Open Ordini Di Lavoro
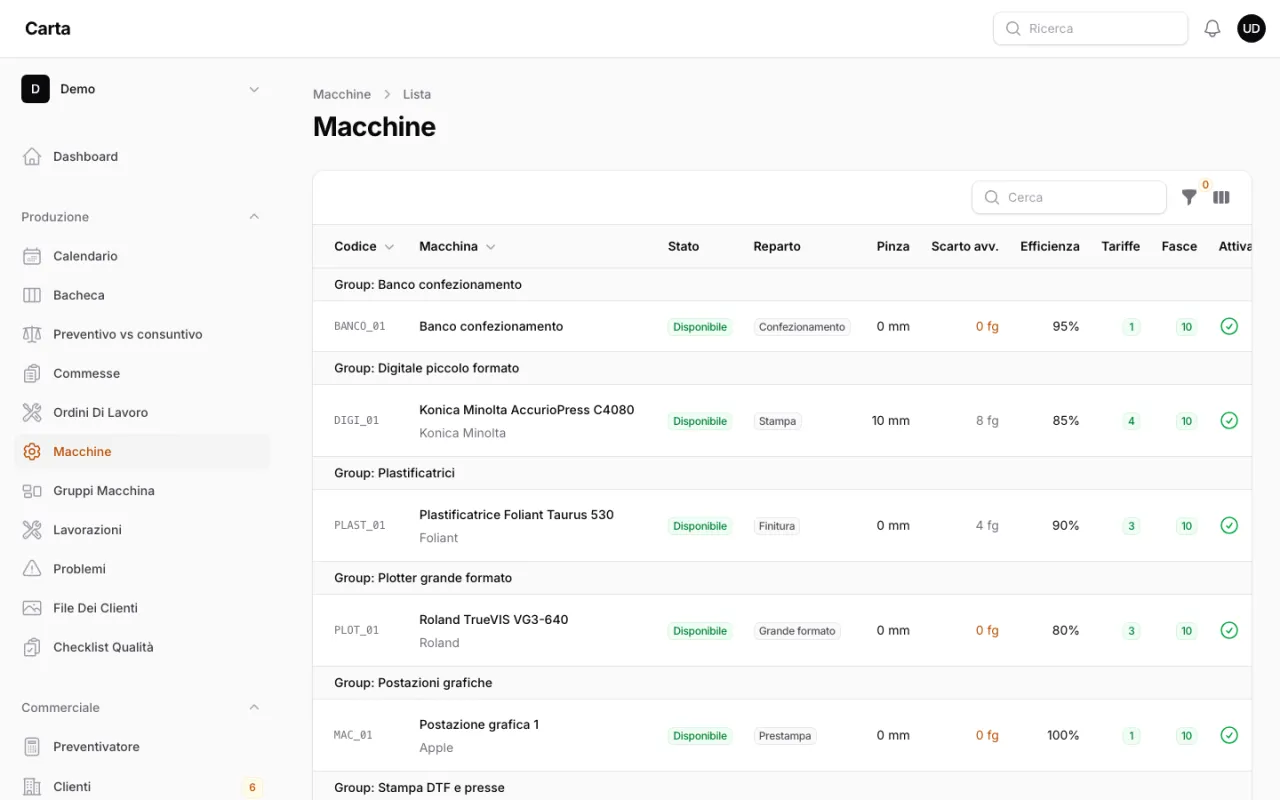The height and width of the screenshot is (800, 1280). click(x=142, y=412)
